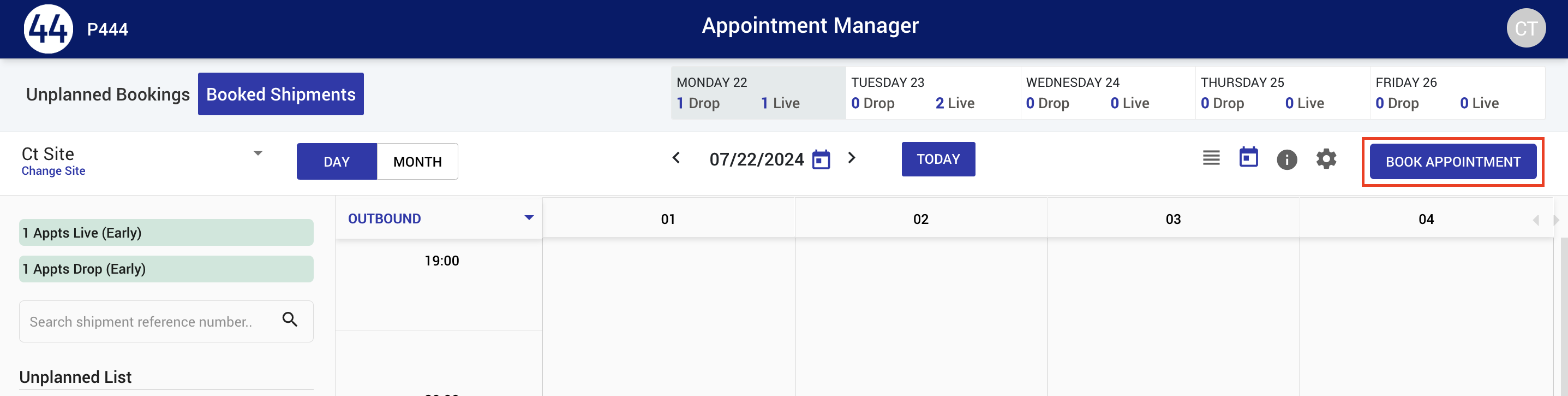Open settings gear icon
This screenshot has height=396, width=1568.
click(1326, 159)
